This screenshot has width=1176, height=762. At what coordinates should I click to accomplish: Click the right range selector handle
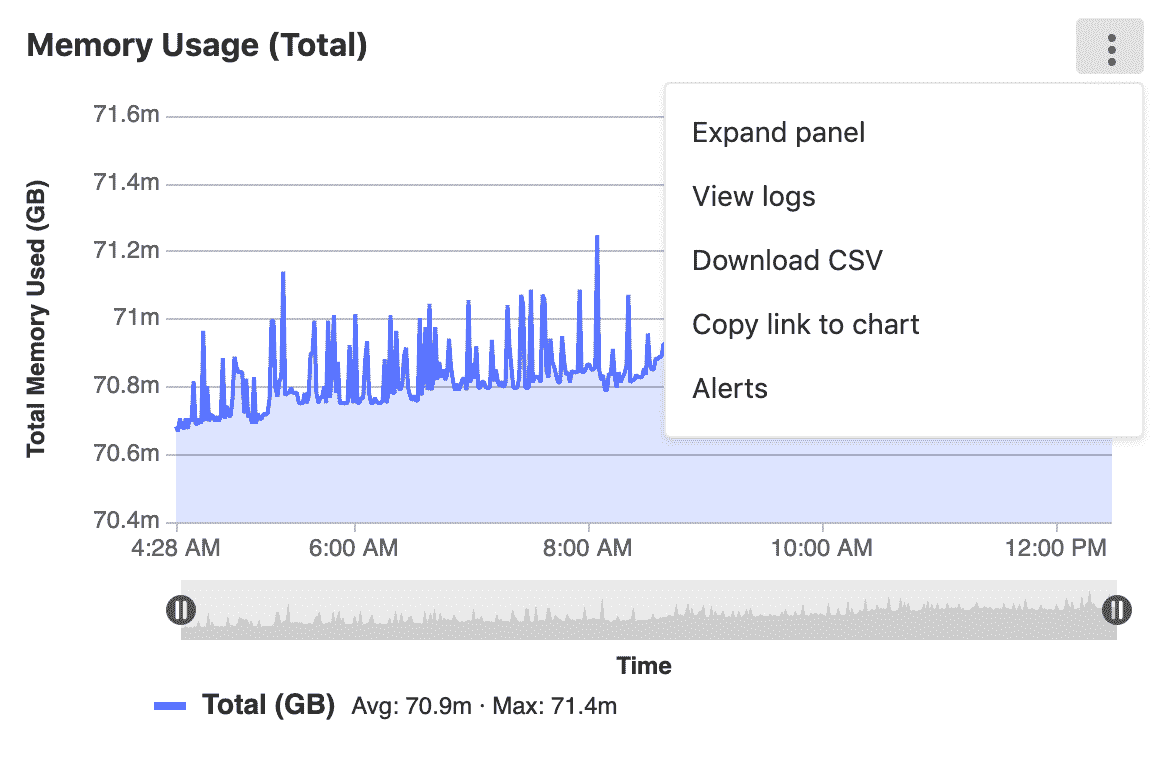click(1116, 609)
